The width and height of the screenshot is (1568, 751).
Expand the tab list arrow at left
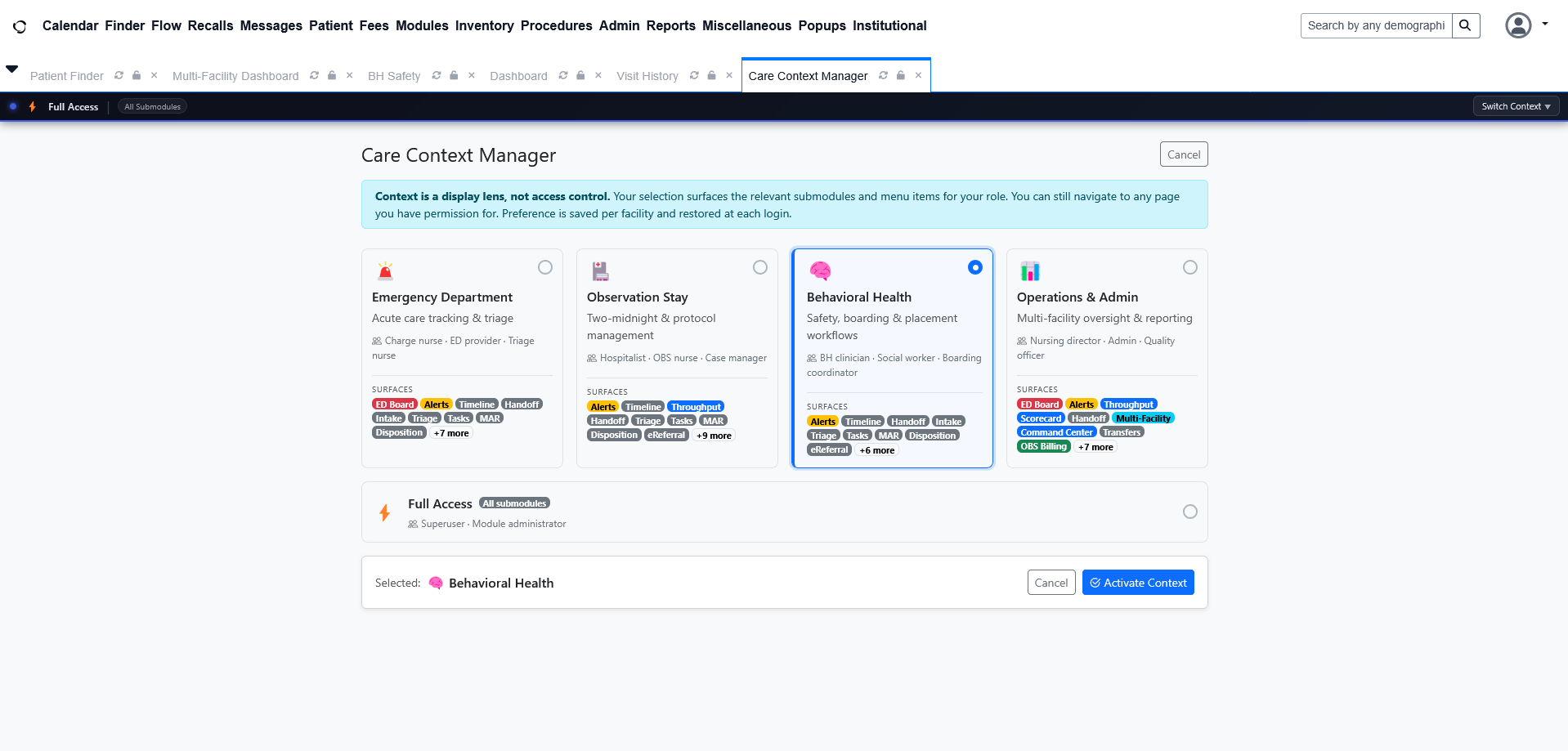coord(12,69)
